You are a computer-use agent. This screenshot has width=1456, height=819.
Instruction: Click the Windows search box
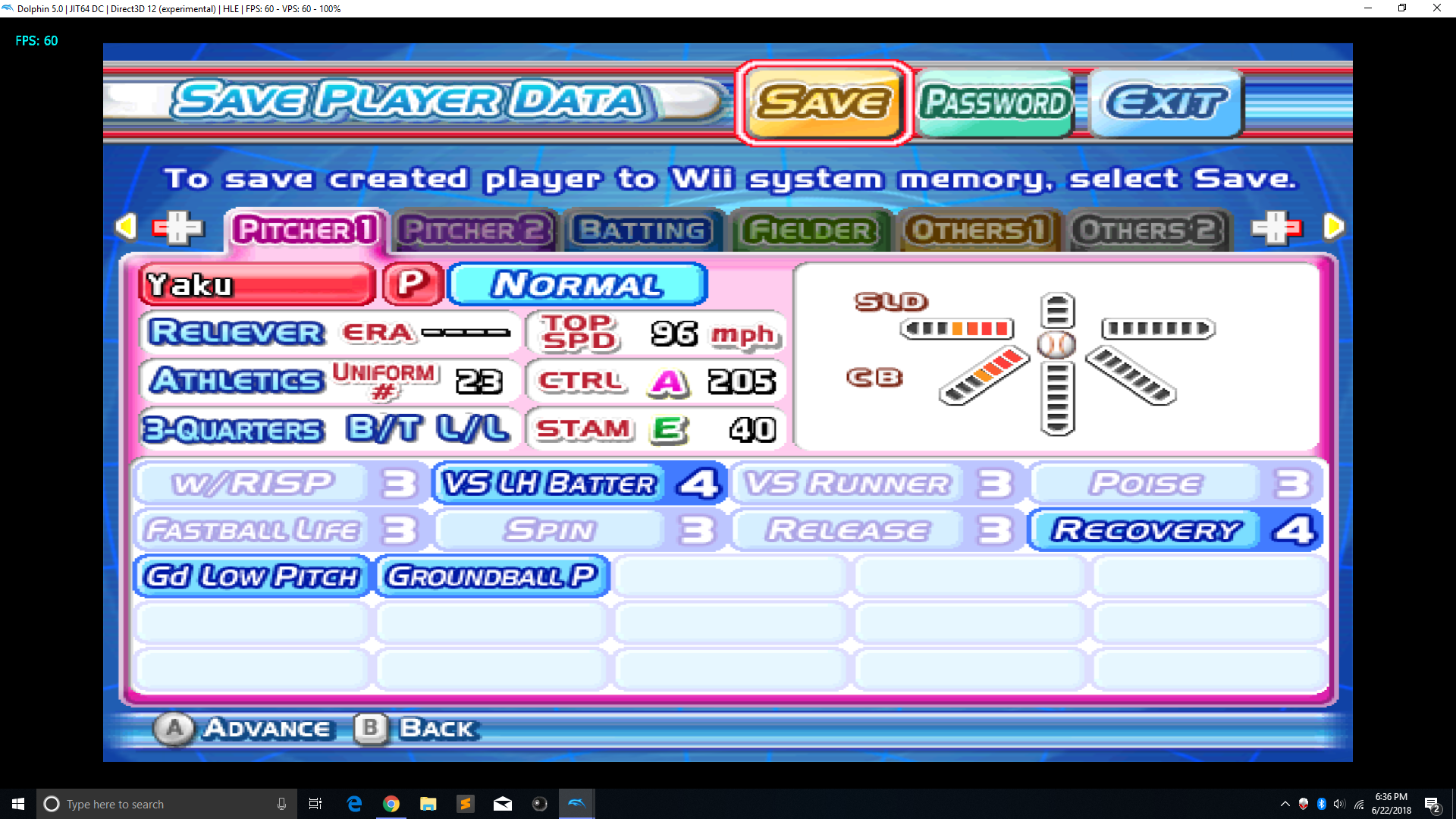pyautogui.click(x=166, y=804)
